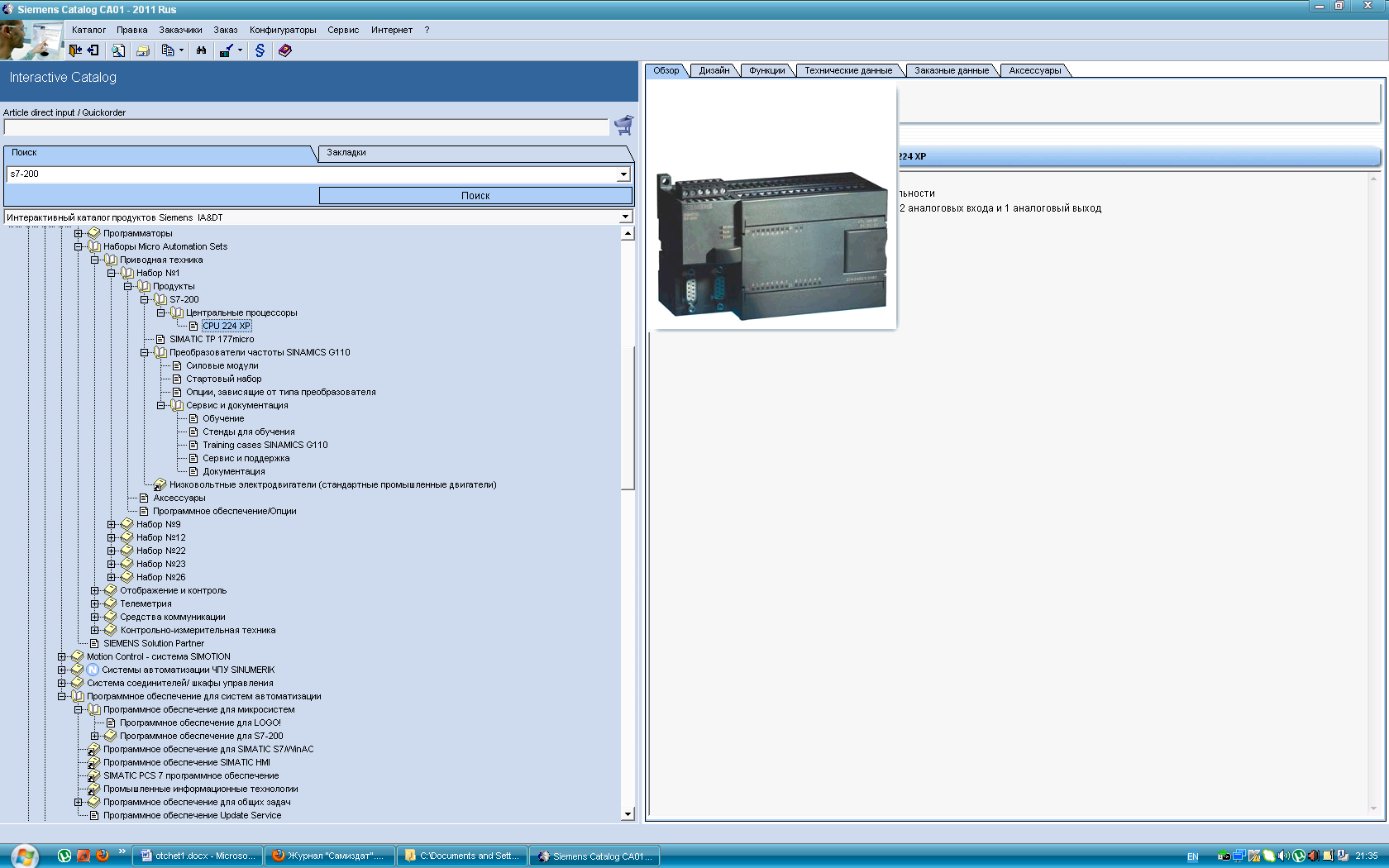Screen dimensions: 1389x868
Task: Select Низковольтные электродвигатели tree item
Action: 333,484
